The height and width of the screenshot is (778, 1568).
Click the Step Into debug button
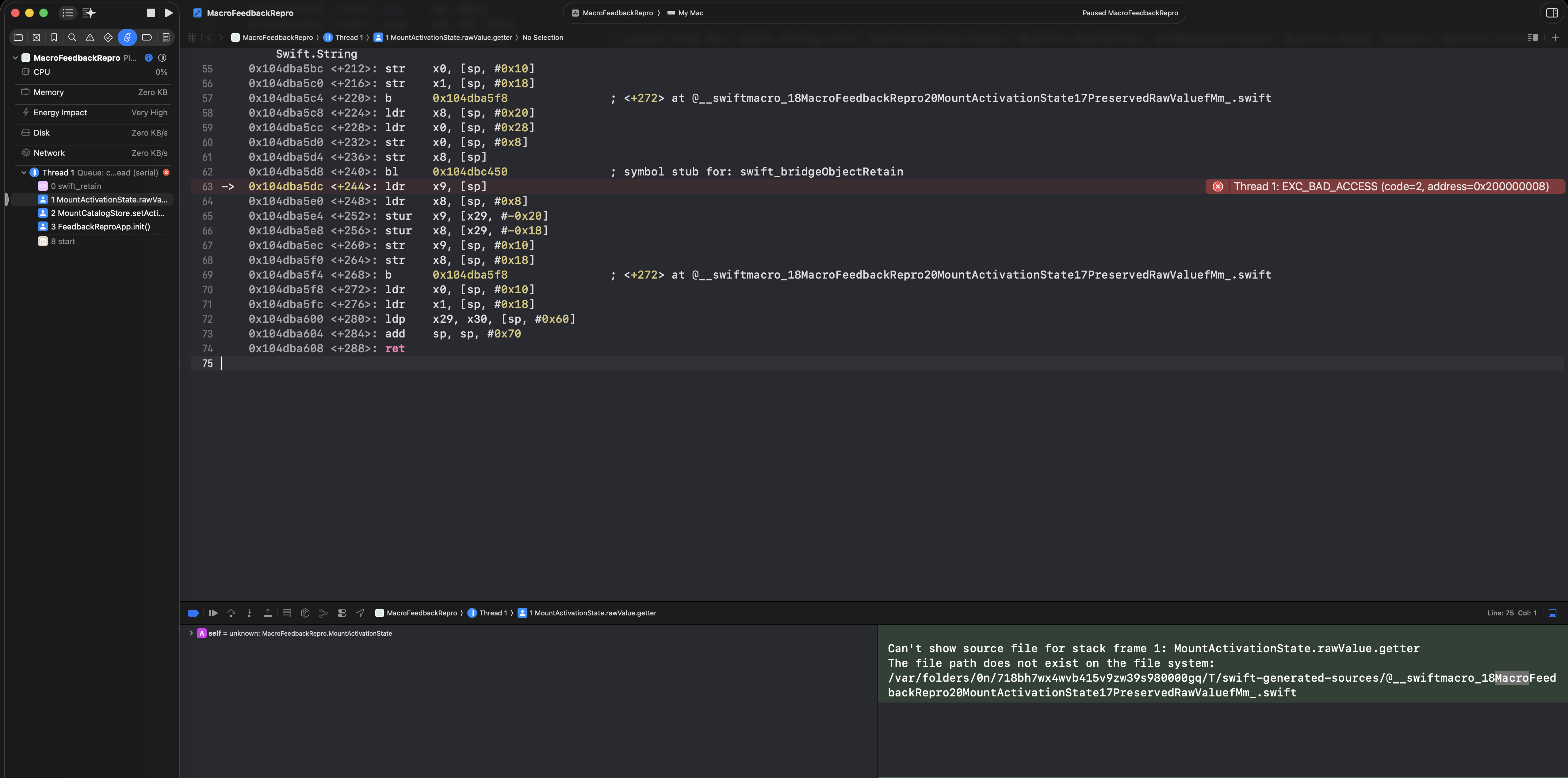click(249, 613)
